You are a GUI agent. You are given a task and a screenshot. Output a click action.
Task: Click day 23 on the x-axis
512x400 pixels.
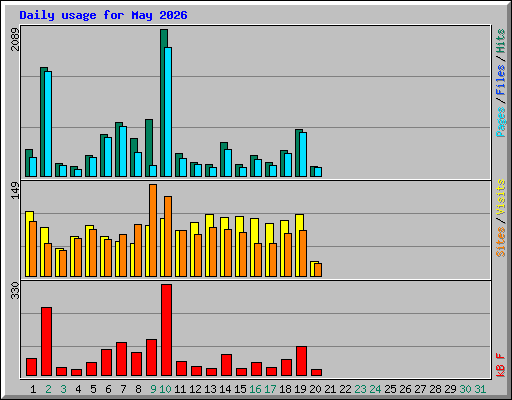(360, 389)
